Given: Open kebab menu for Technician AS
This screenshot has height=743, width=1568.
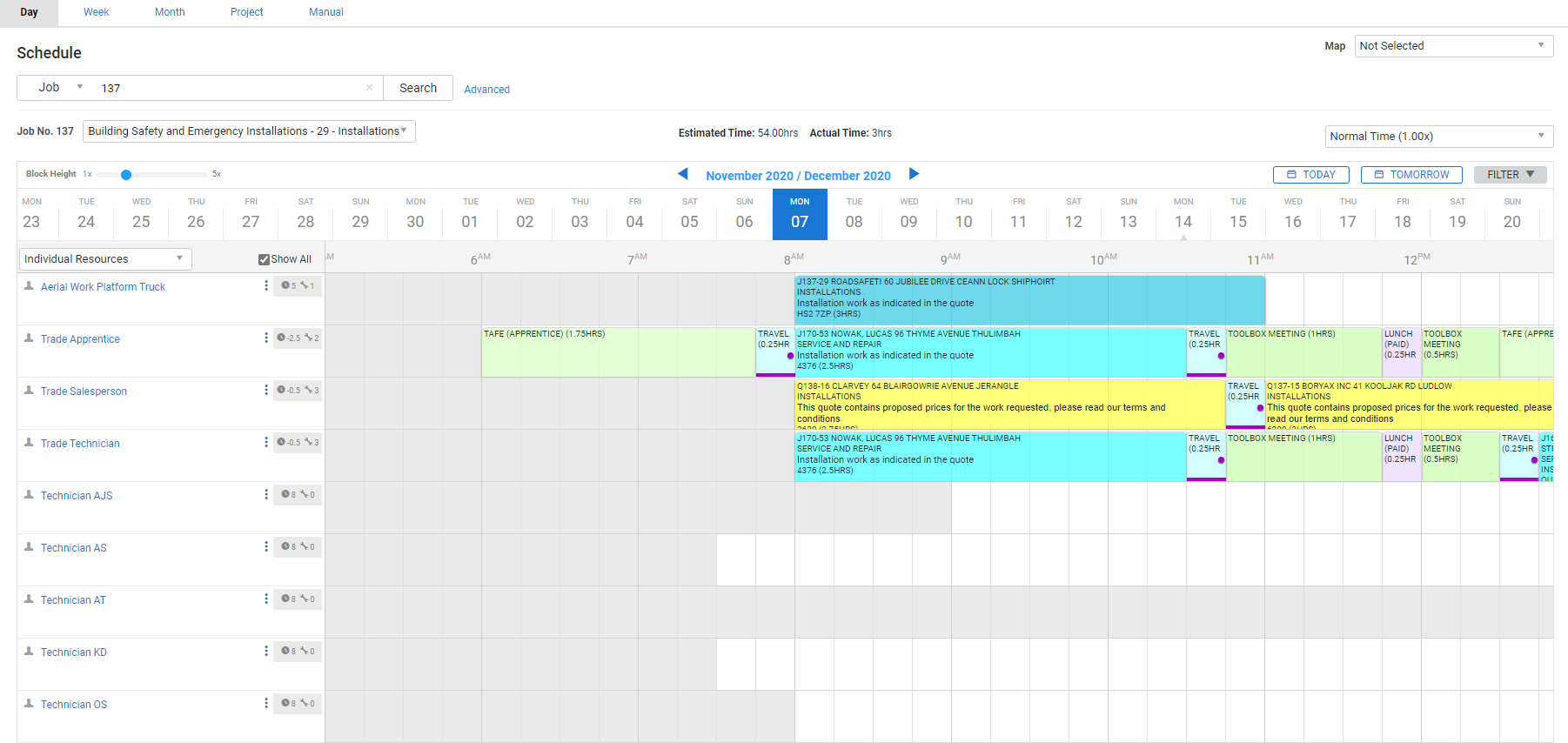Looking at the screenshot, I should pos(266,546).
